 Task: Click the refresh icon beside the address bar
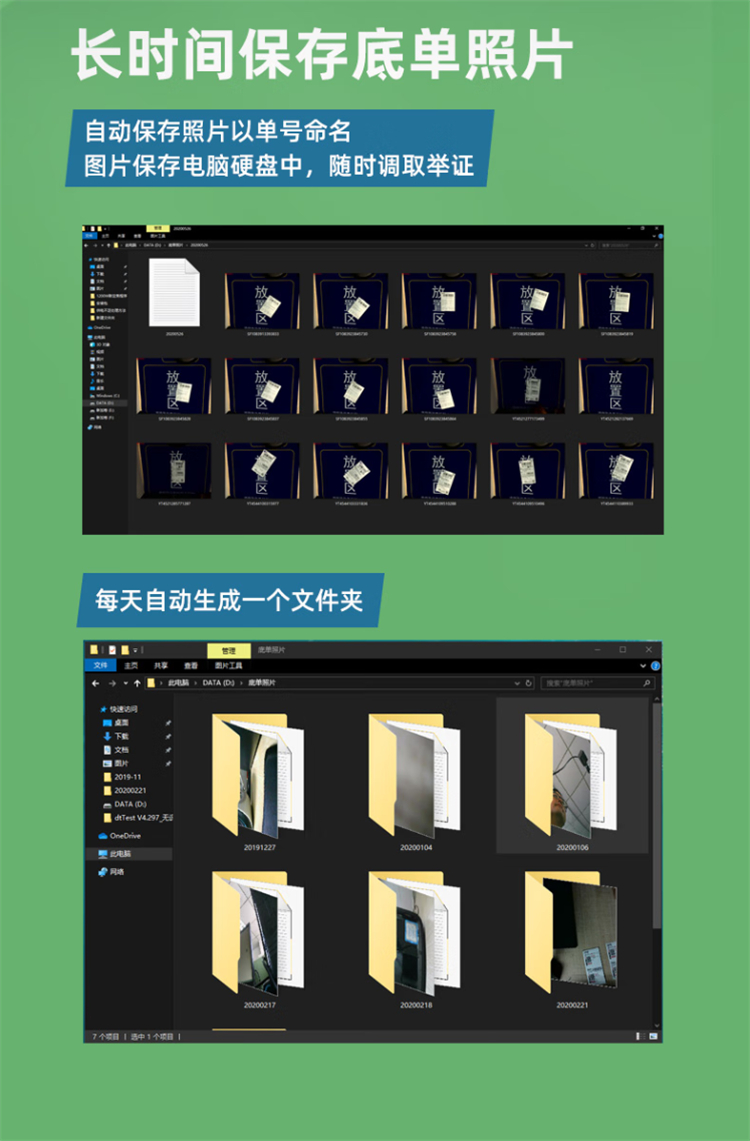tap(529, 683)
